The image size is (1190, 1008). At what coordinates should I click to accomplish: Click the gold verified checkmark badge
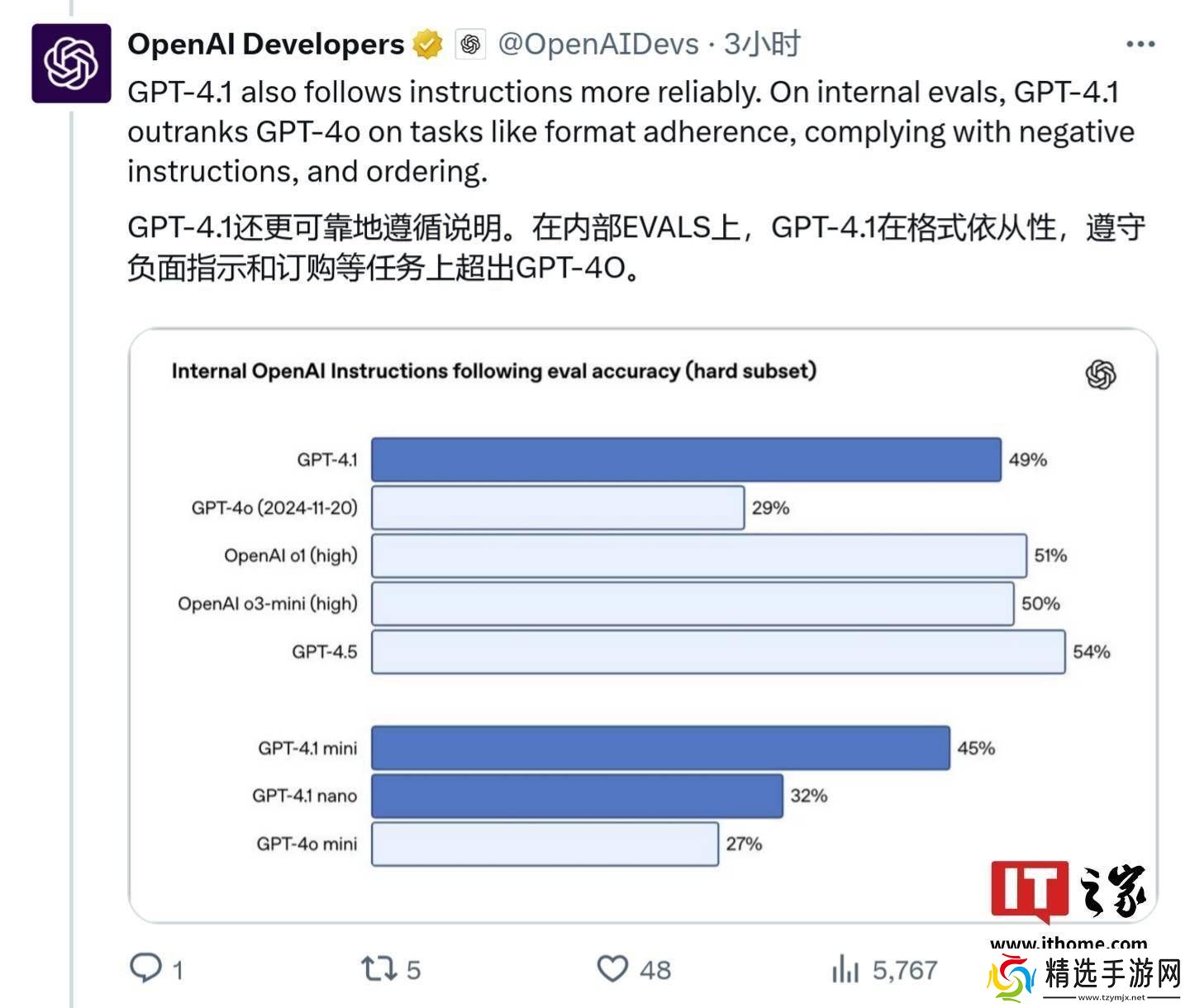click(x=427, y=44)
